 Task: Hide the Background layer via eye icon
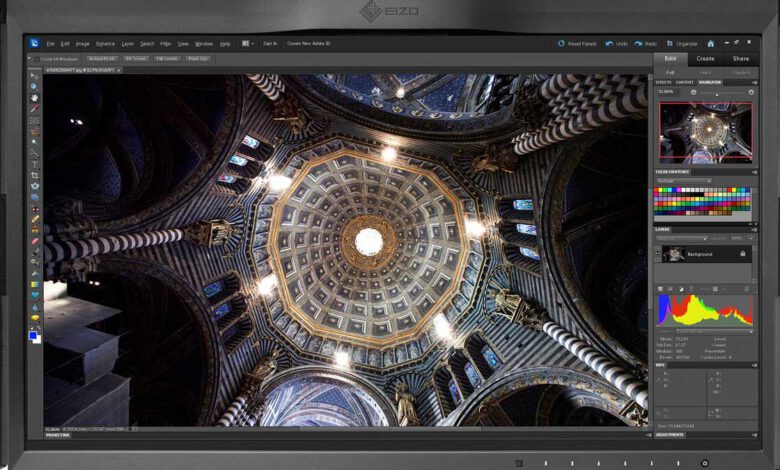click(x=659, y=254)
